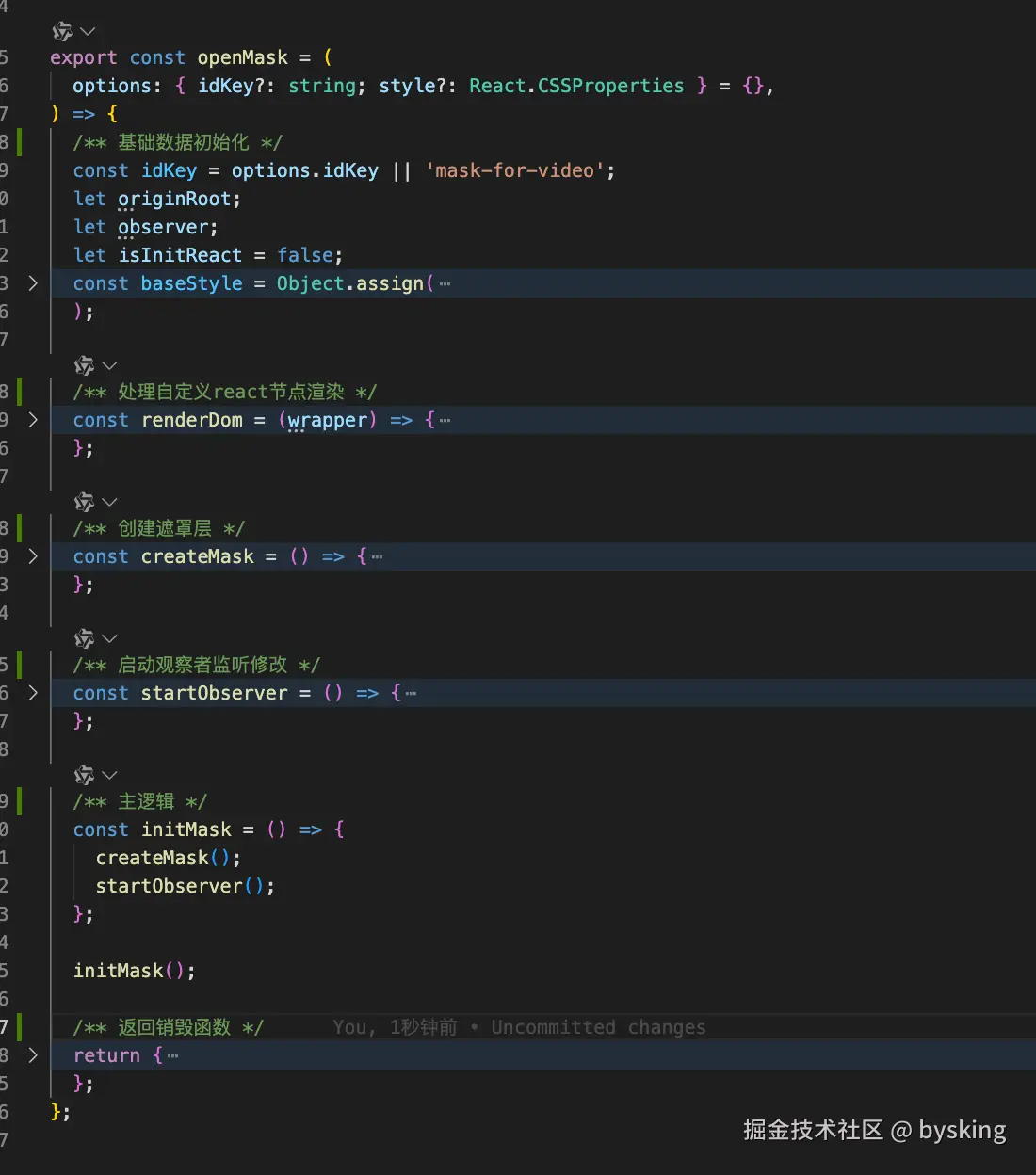This screenshot has height=1175, width=1036.
Task: Open codelens dropdown chevron above 创建遮罩层 comment
Action: [x=109, y=502]
